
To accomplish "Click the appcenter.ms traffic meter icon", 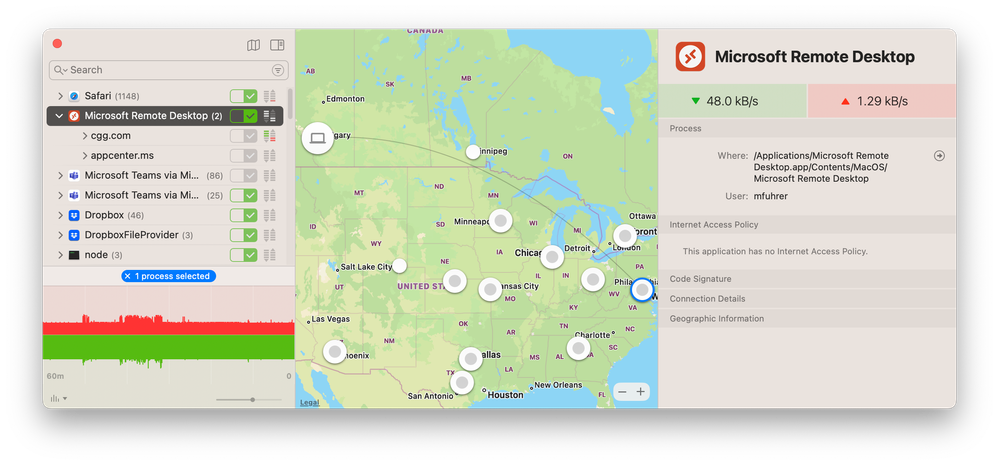I will point(270,155).
